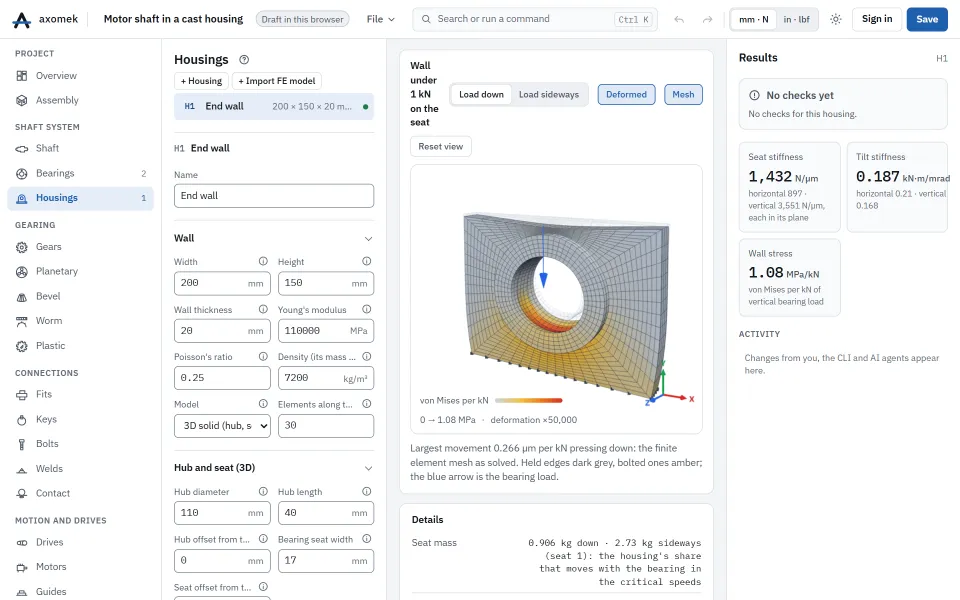This screenshot has height=600, width=960.
Task: Click the Young's modulus info icon
Action: click(x=367, y=309)
